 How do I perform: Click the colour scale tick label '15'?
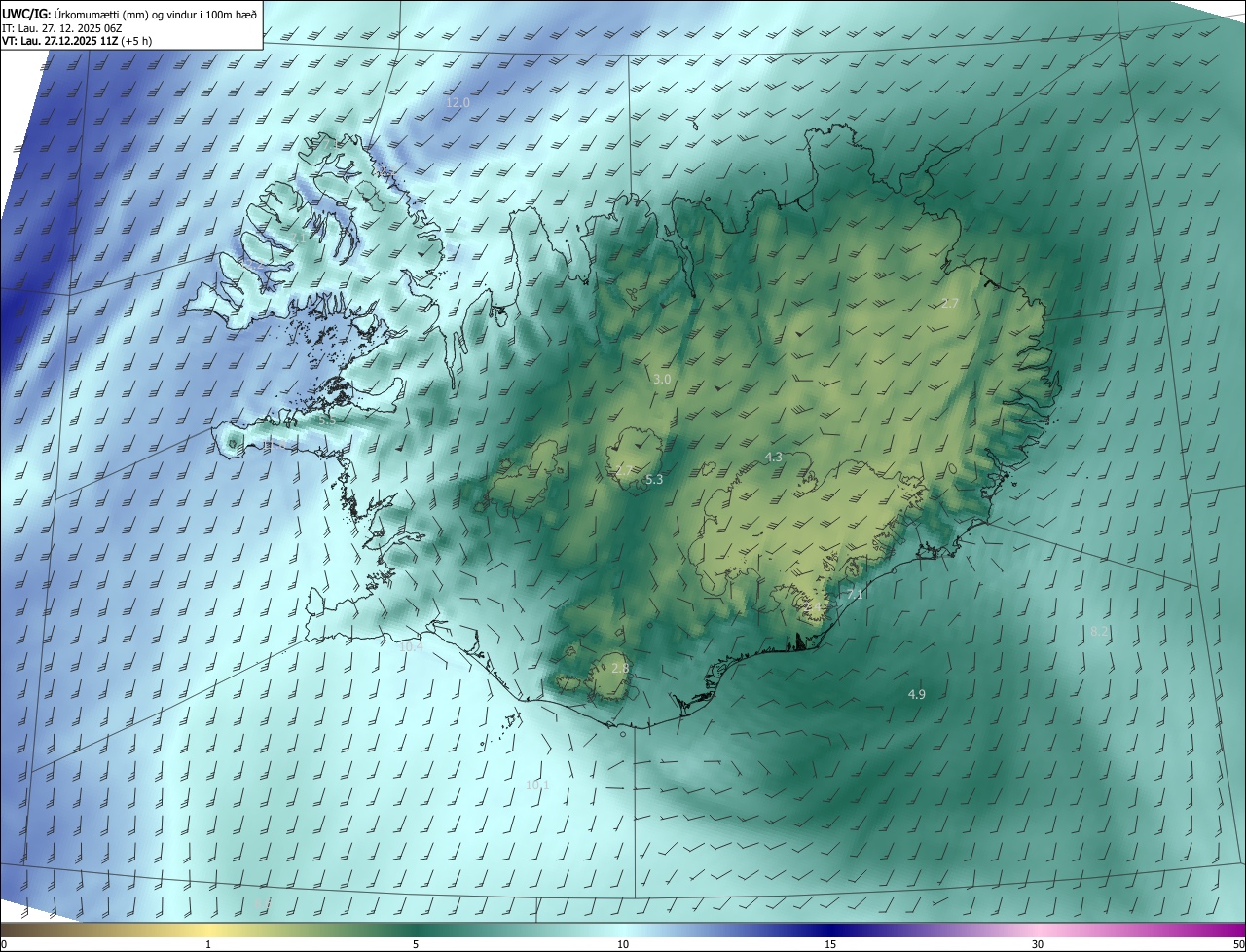[830, 944]
